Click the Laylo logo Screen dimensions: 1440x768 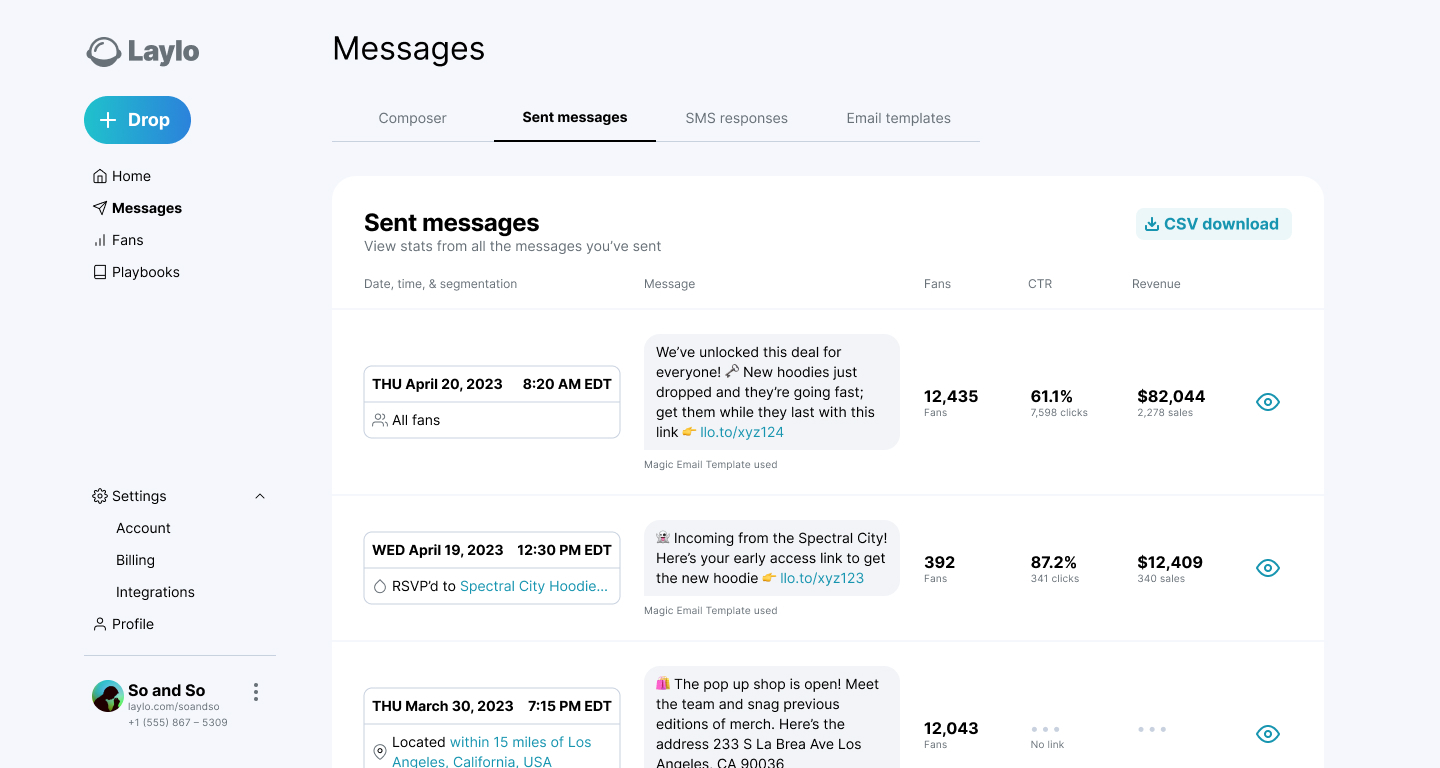[x=143, y=52]
